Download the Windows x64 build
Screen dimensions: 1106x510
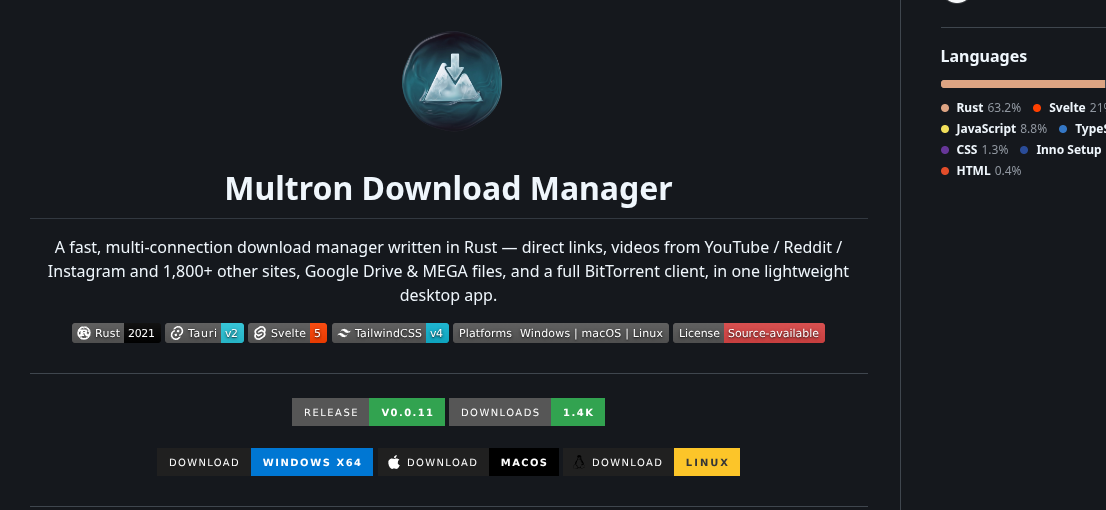[265, 462]
